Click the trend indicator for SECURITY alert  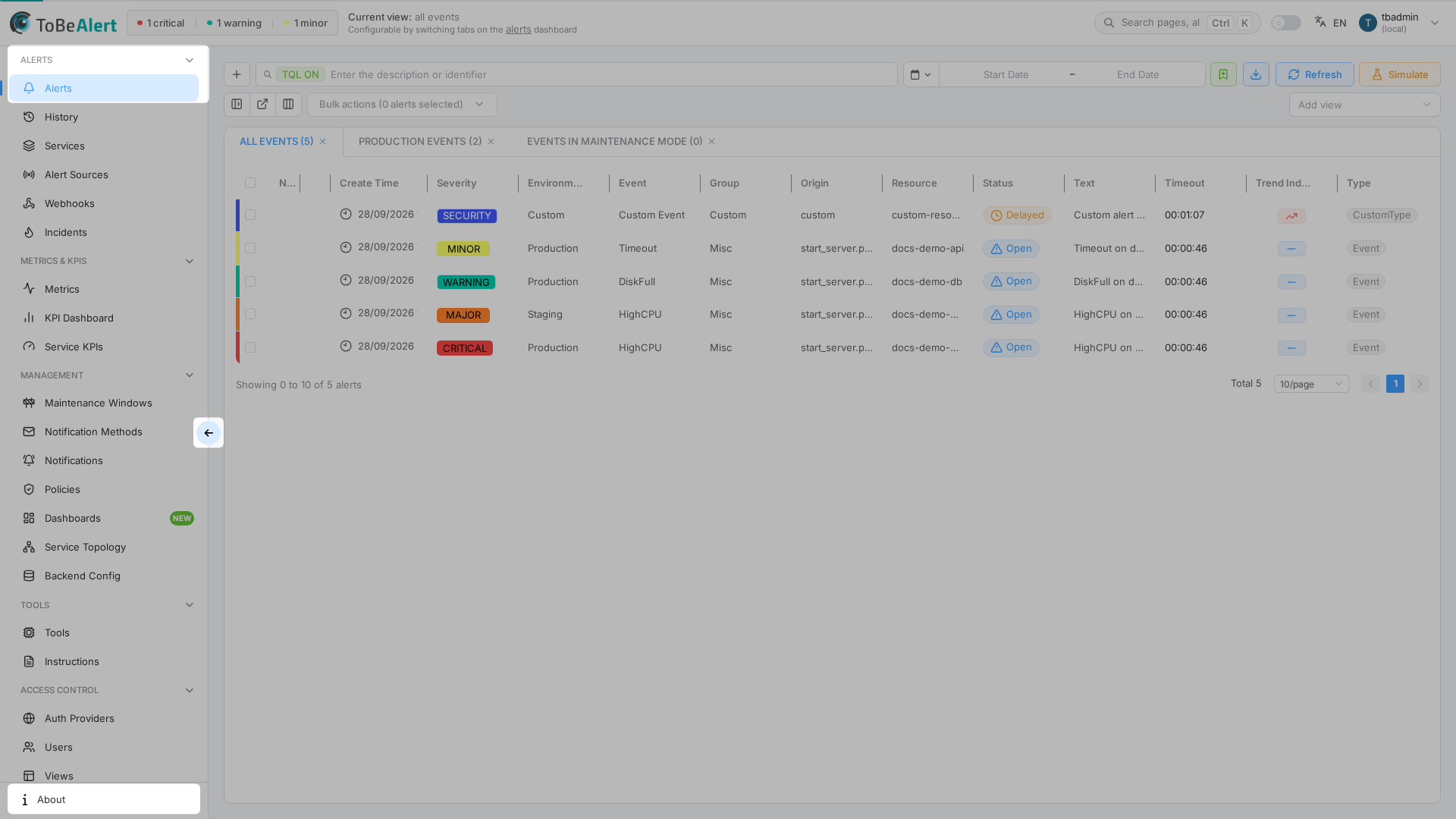1291,216
